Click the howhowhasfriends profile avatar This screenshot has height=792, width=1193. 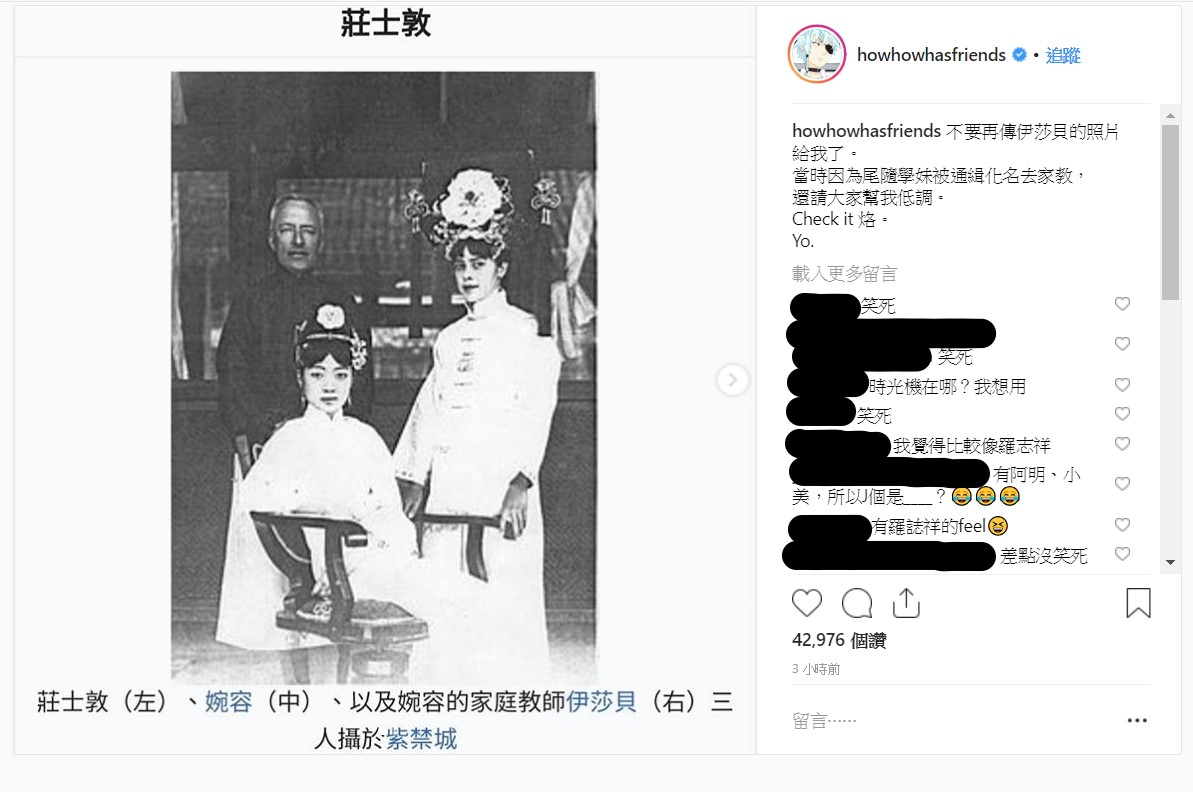[816, 54]
